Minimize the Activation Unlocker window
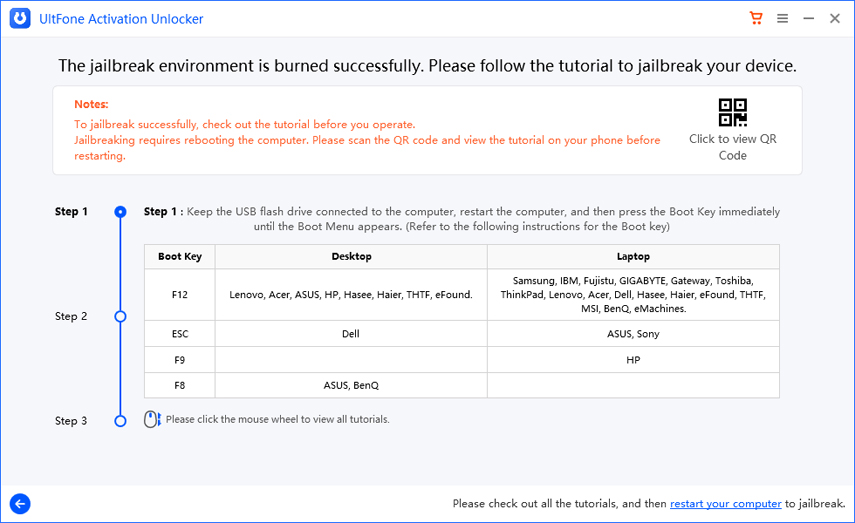This screenshot has height=523, width=855. click(808, 19)
